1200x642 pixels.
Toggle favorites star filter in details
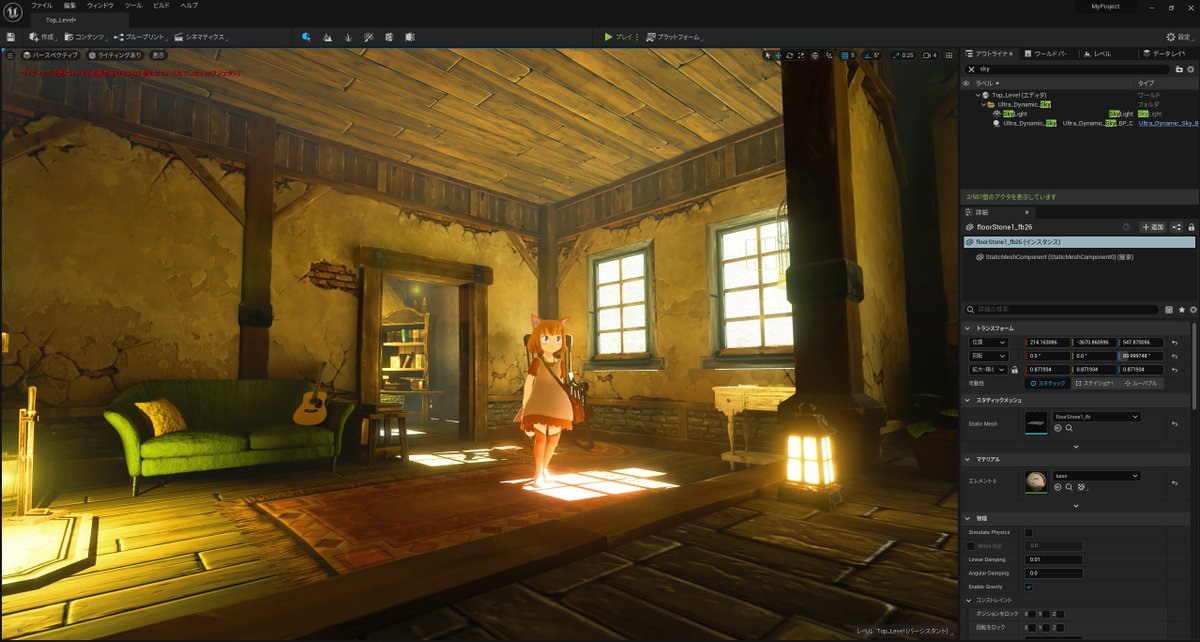[x=1181, y=310]
